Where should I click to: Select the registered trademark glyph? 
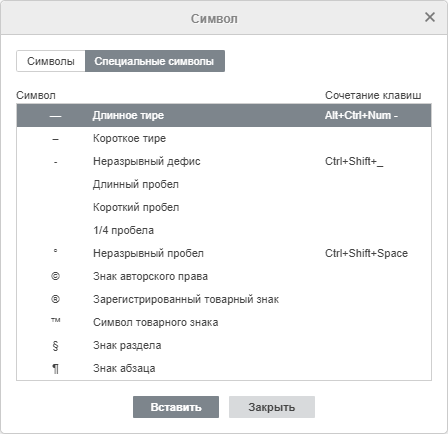55,299
